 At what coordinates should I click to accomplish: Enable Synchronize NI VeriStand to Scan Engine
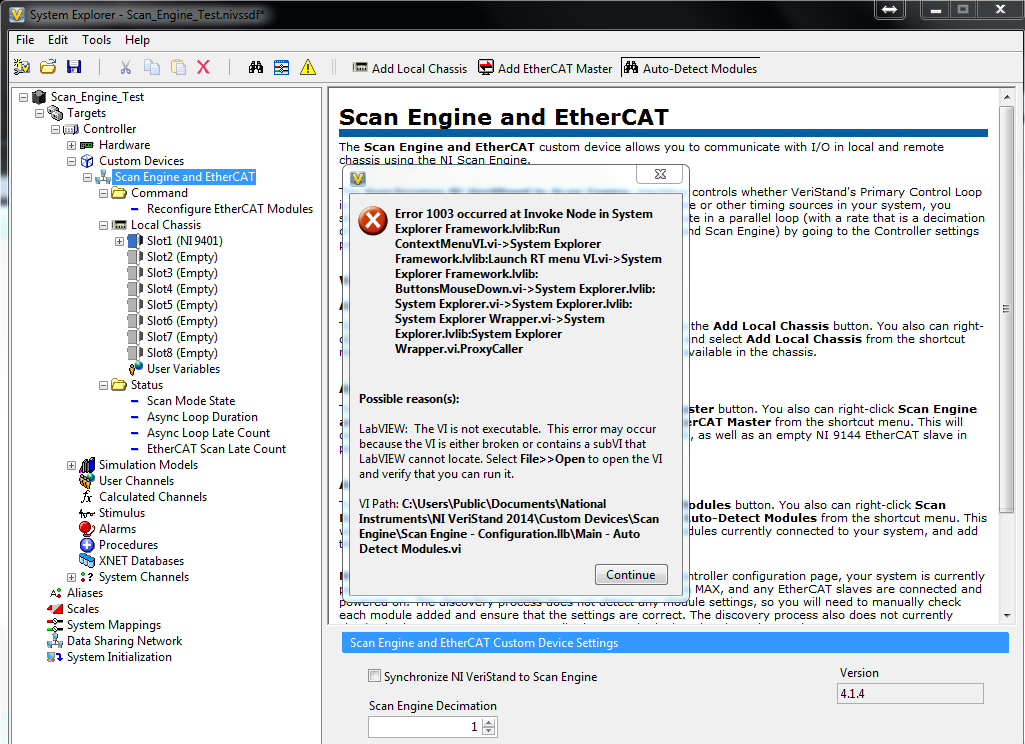pyautogui.click(x=374, y=675)
